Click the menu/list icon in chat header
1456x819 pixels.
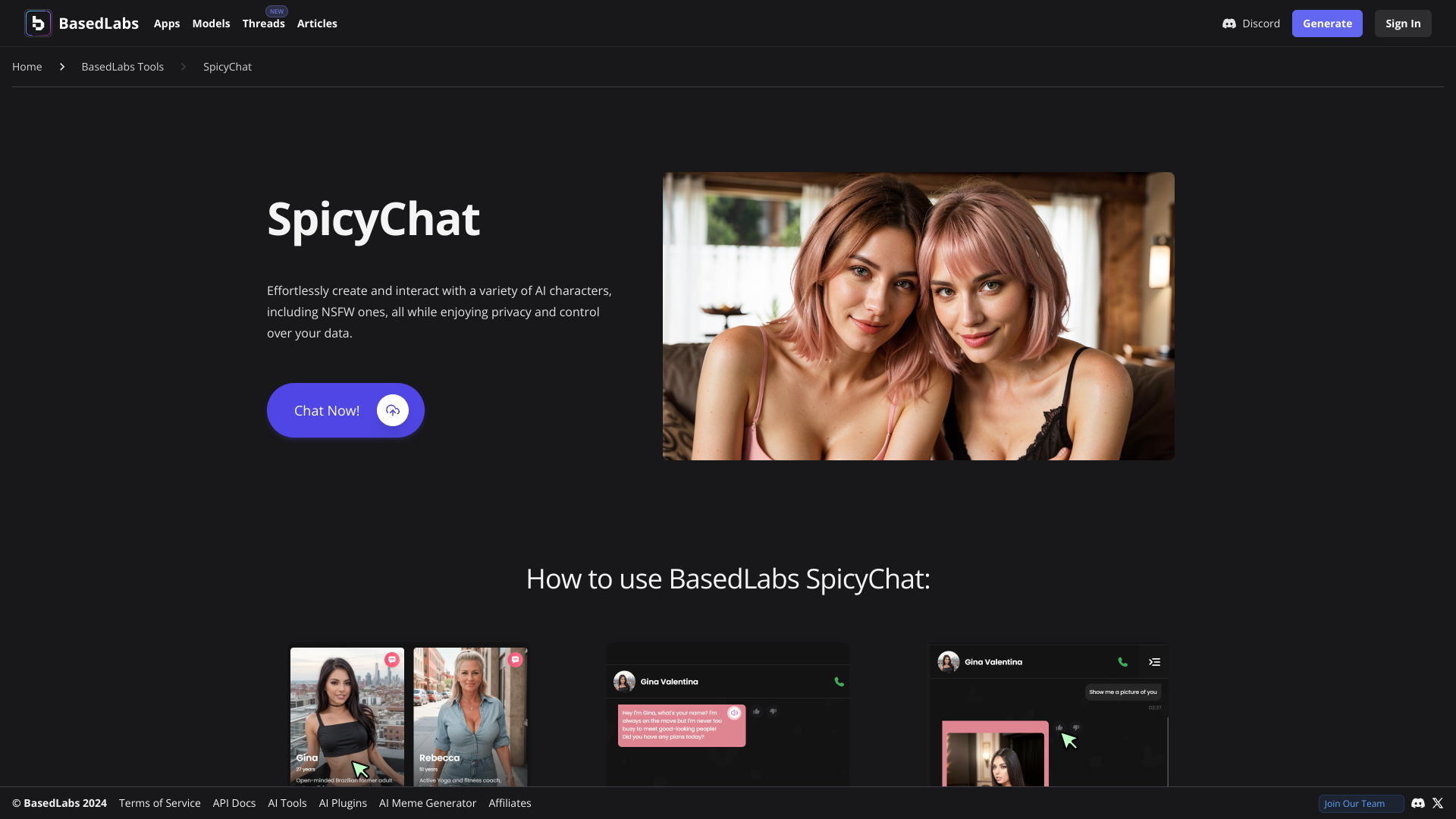[1155, 662]
